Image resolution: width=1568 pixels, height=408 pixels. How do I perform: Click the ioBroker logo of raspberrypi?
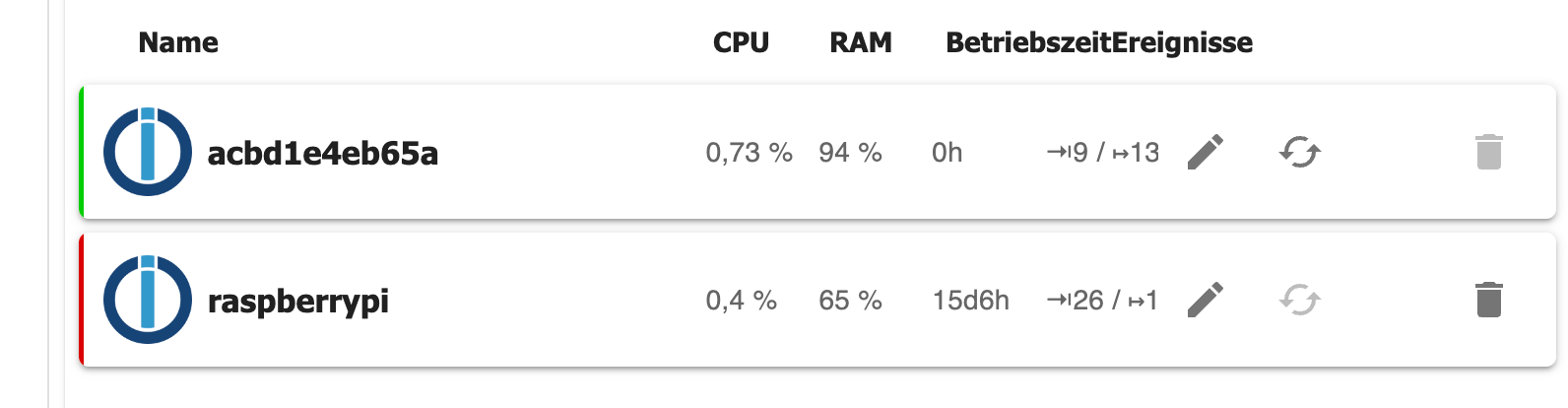[148, 300]
